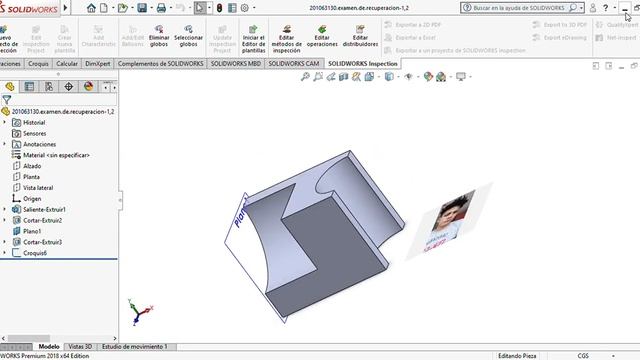Open the DimXpert ribbon tab

pos(98,64)
